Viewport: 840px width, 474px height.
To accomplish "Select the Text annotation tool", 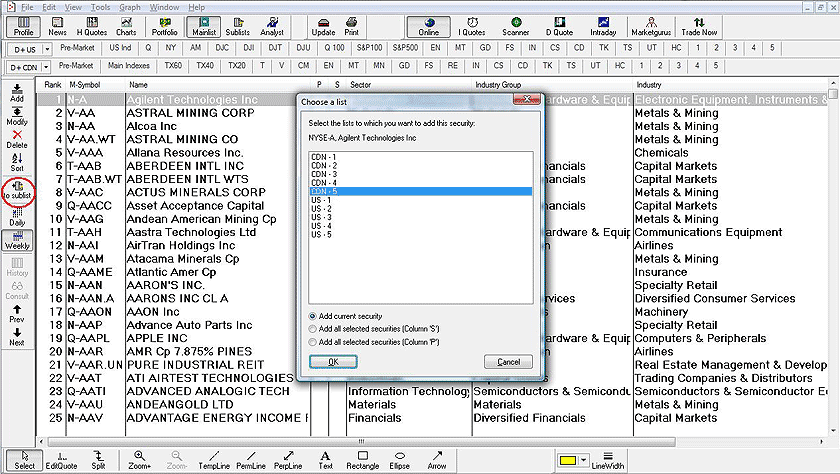I will 325,460.
